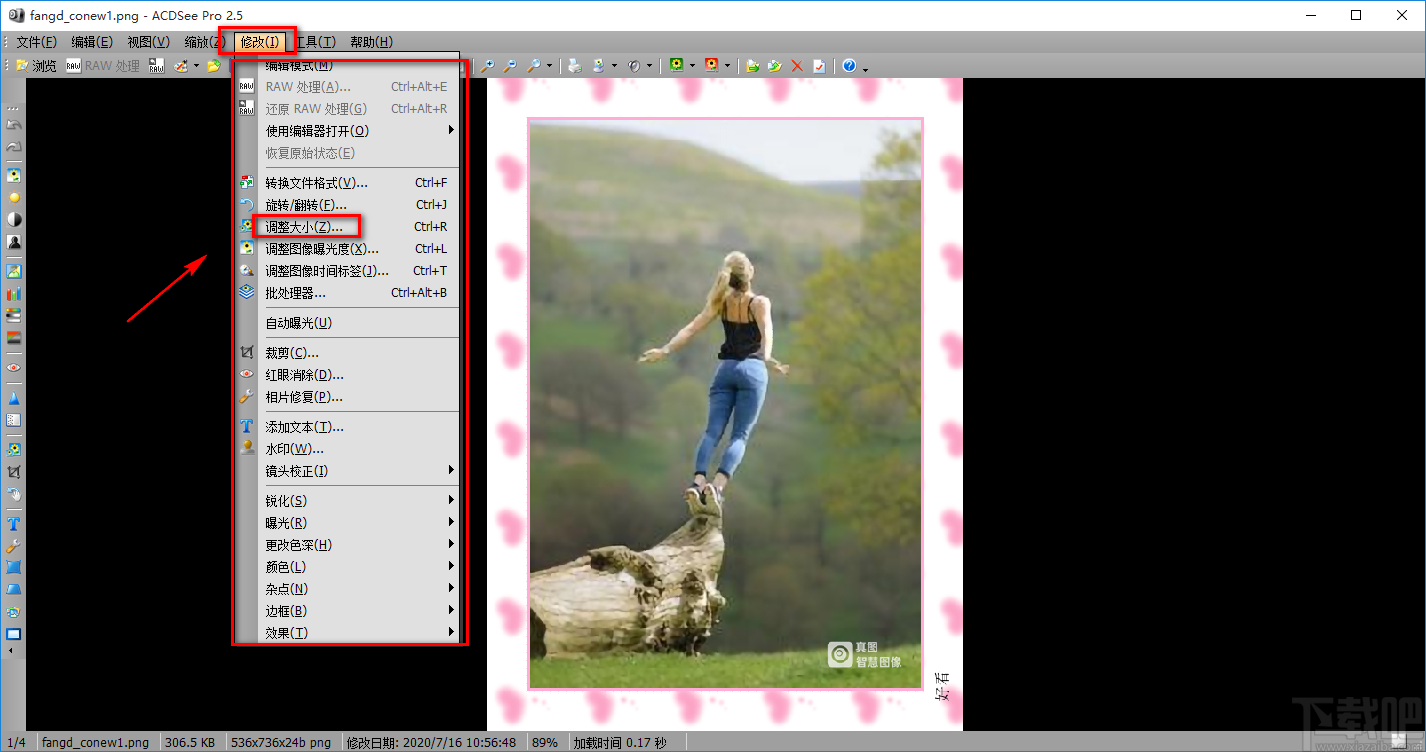Select the red eye removal tool in left toolbar
Image resolution: width=1426 pixels, height=752 pixels.
click(14, 368)
